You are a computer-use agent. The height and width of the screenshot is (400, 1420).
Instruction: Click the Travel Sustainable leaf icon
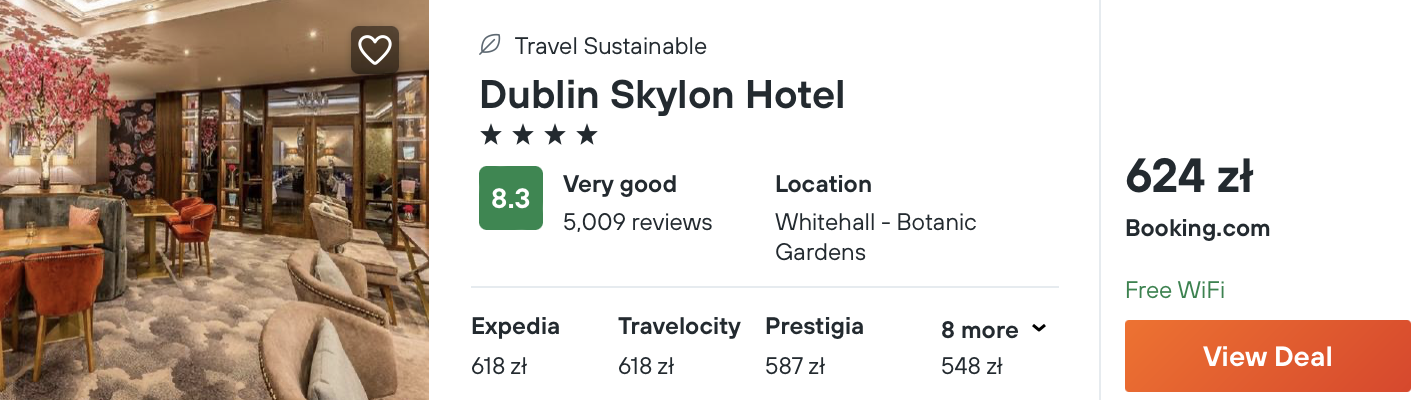pyautogui.click(x=490, y=46)
